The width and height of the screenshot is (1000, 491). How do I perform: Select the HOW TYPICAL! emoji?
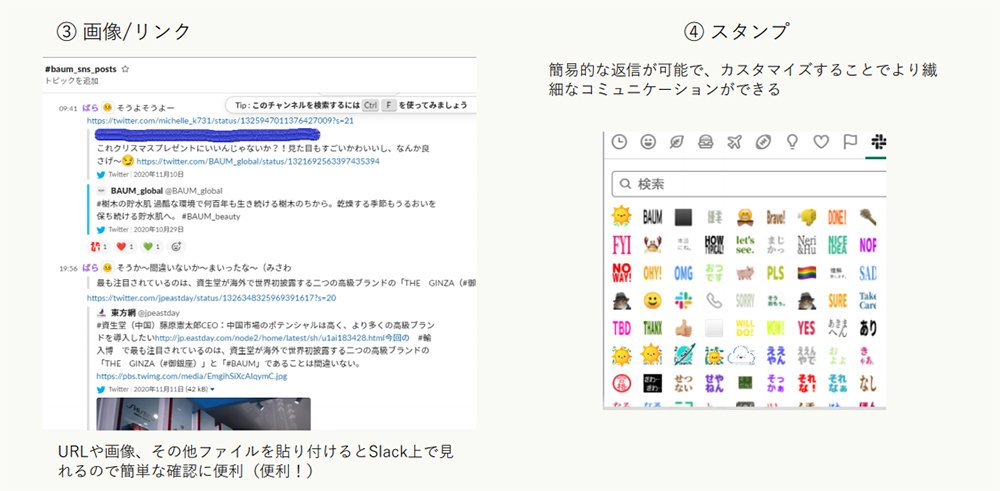coord(714,245)
